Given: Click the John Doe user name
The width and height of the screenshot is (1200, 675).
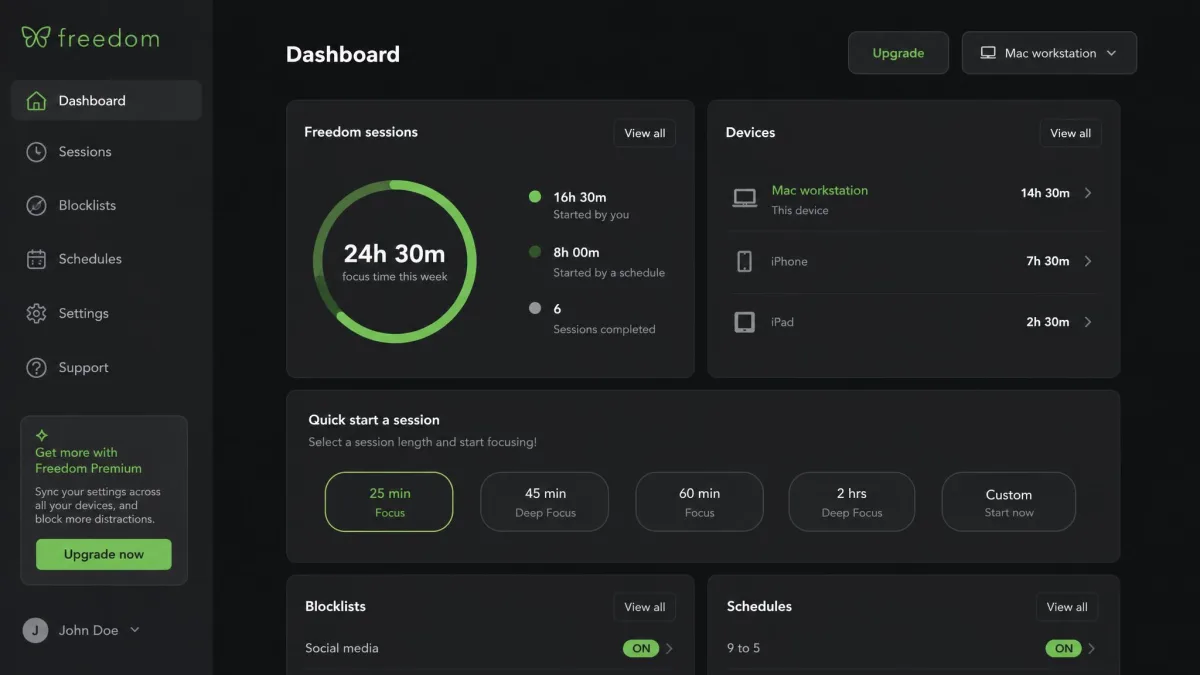Looking at the screenshot, I should tap(88, 630).
